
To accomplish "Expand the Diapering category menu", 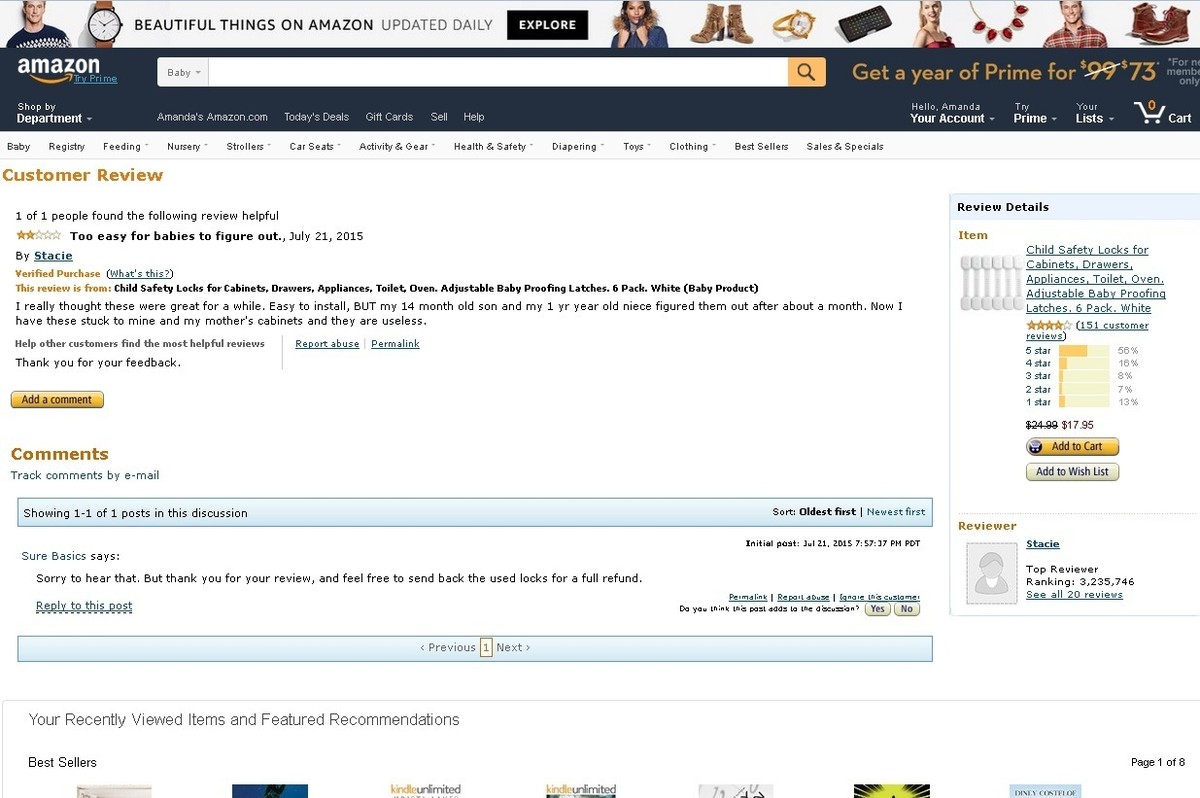I will pyautogui.click(x=578, y=146).
